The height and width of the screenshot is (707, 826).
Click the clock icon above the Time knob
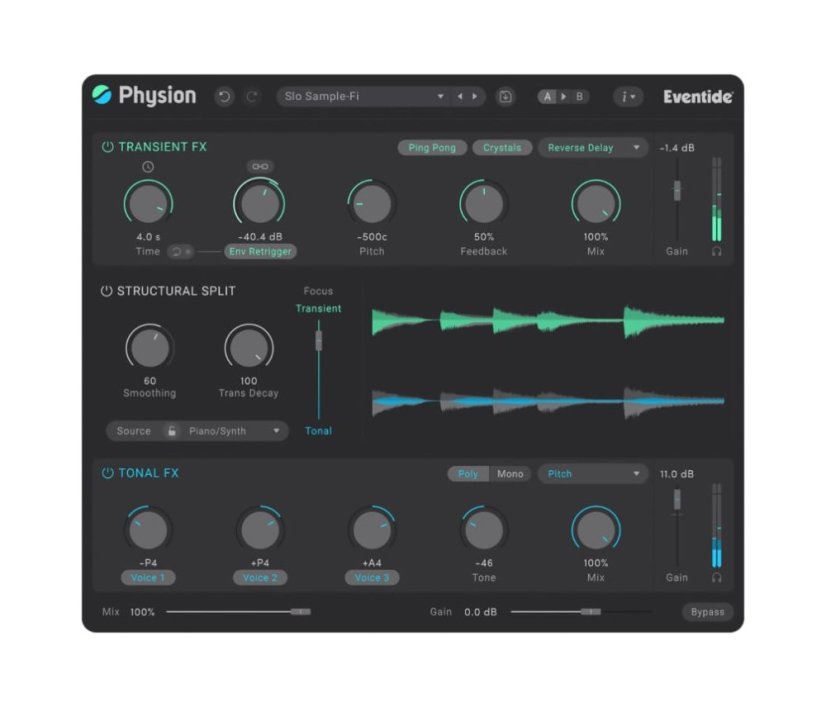coord(147,167)
